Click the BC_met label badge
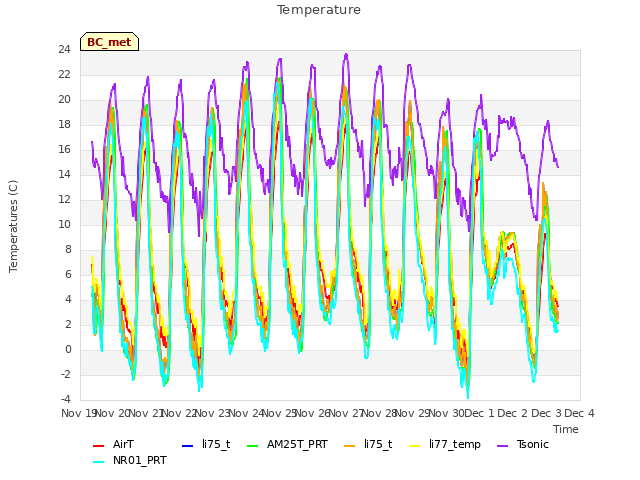 pos(109,42)
